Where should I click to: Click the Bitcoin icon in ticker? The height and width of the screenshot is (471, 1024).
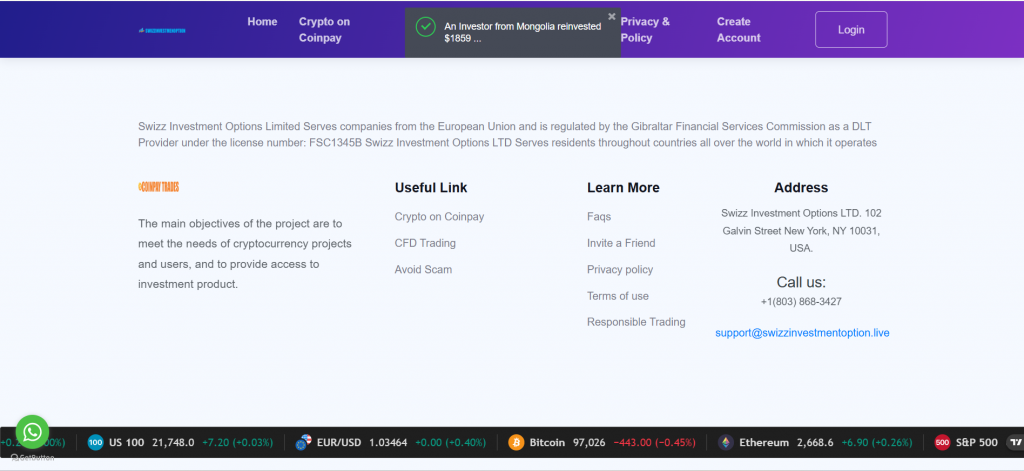tap(517, 442)
